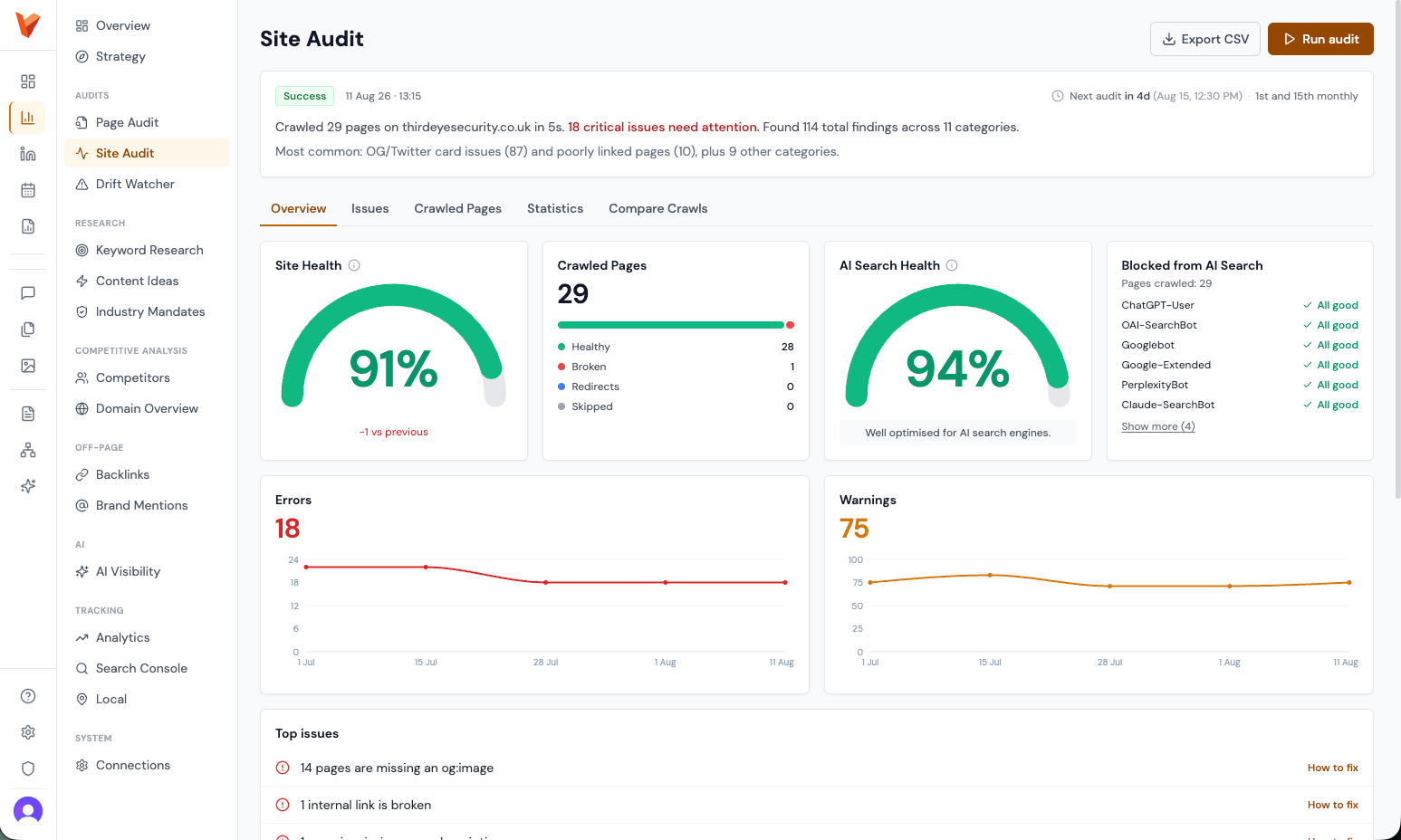Switch to the Issues tab
Viewport: 1401px width, 840px height.
click(369, 208)
